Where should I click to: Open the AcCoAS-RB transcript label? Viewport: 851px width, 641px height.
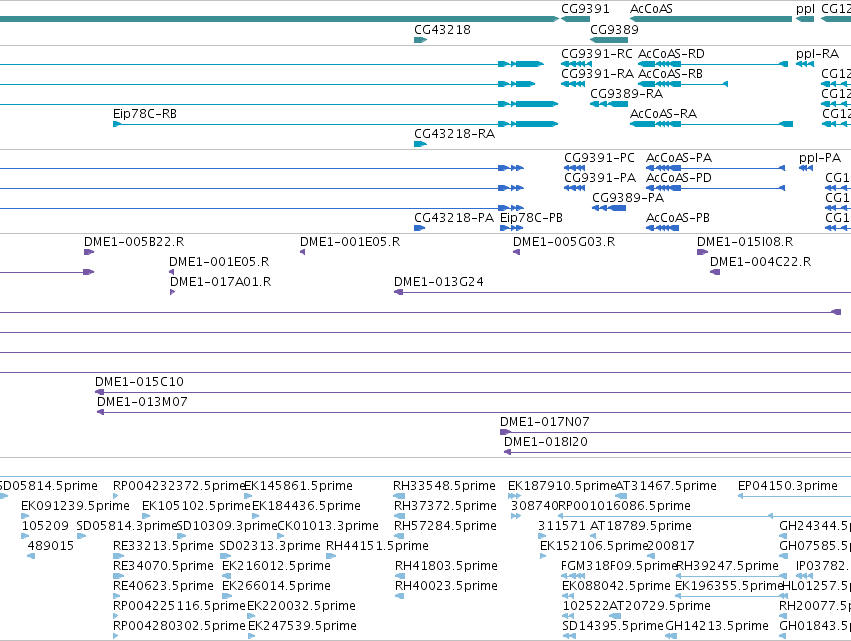tap(670, 74)
